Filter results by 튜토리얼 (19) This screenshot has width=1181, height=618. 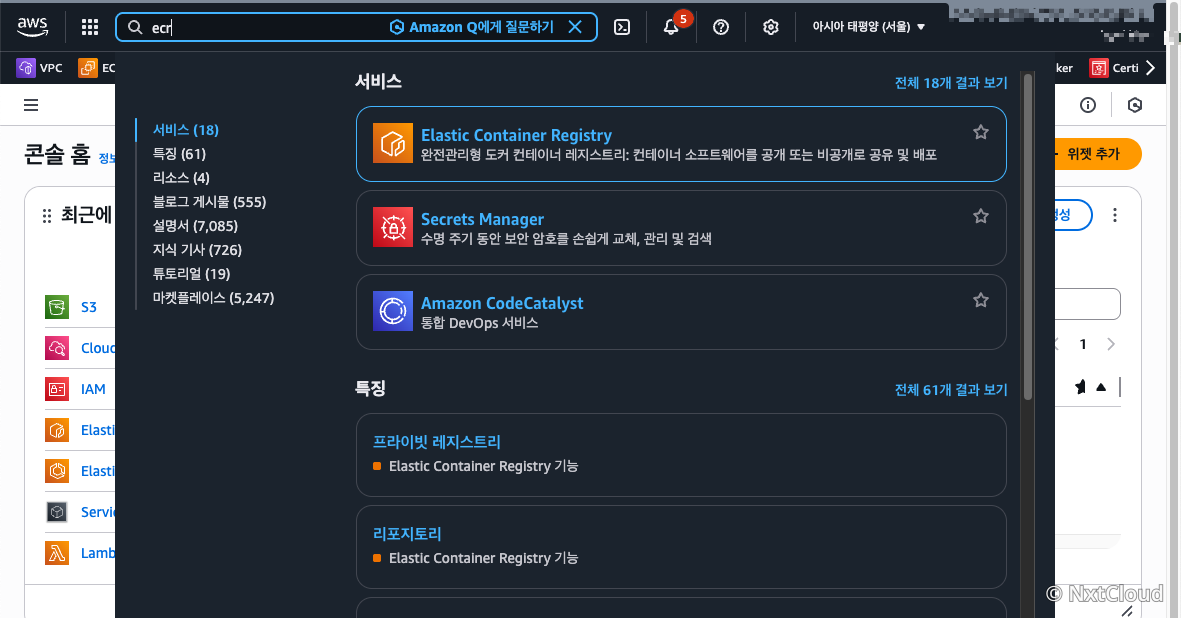click(191, 274)
